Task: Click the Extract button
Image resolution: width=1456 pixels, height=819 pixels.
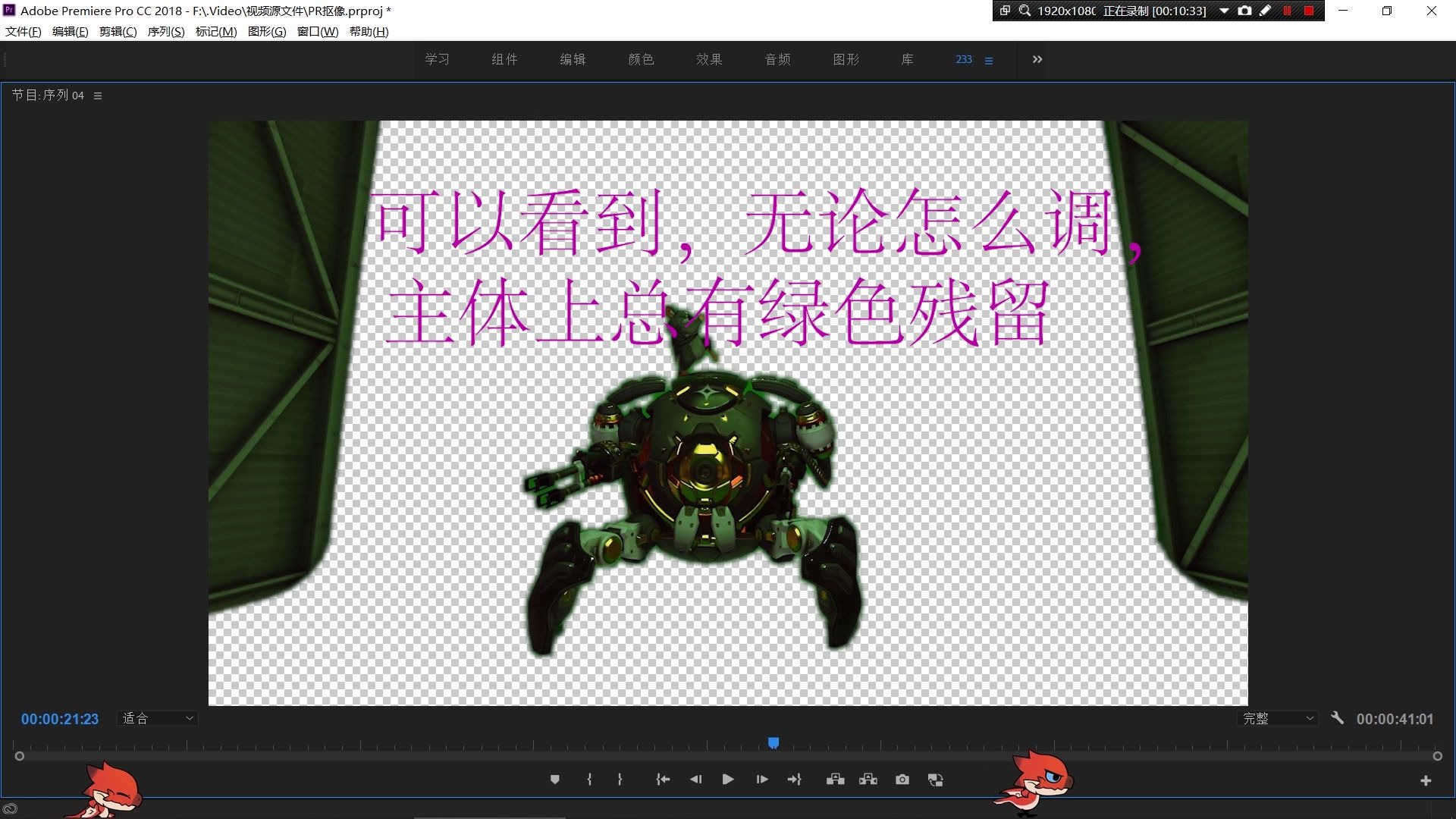Action: pyautogui.click(x=868, y=780)
